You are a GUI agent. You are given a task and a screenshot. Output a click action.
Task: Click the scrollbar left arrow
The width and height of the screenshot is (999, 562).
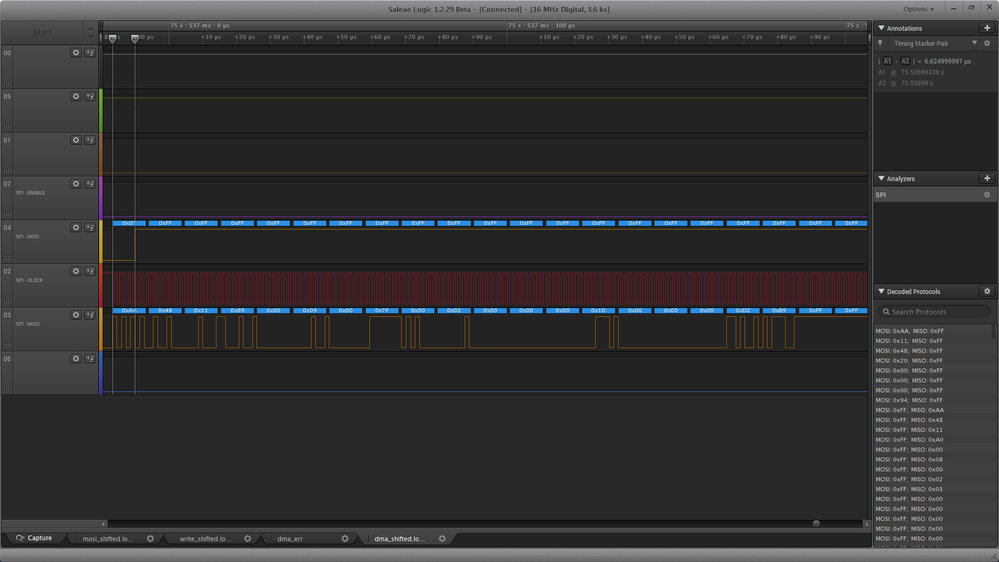tap(103, 524)
